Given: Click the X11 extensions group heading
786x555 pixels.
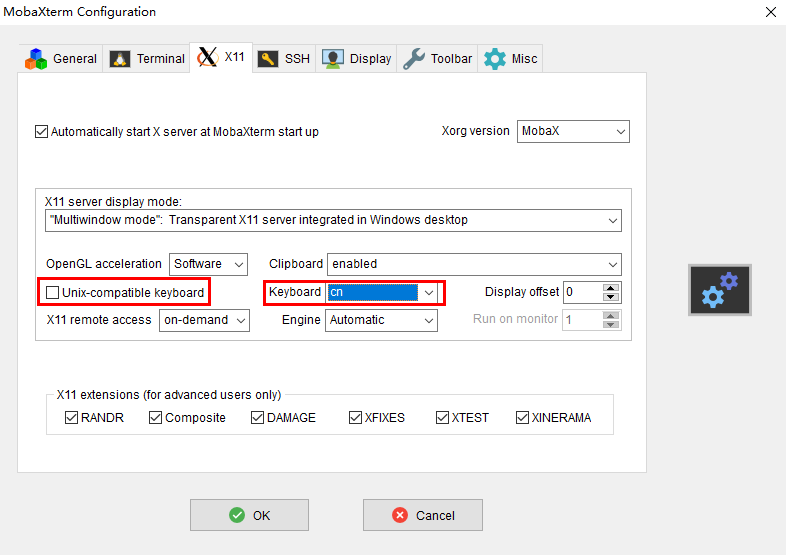Looking at the screenshot, I should click(168, 395).
